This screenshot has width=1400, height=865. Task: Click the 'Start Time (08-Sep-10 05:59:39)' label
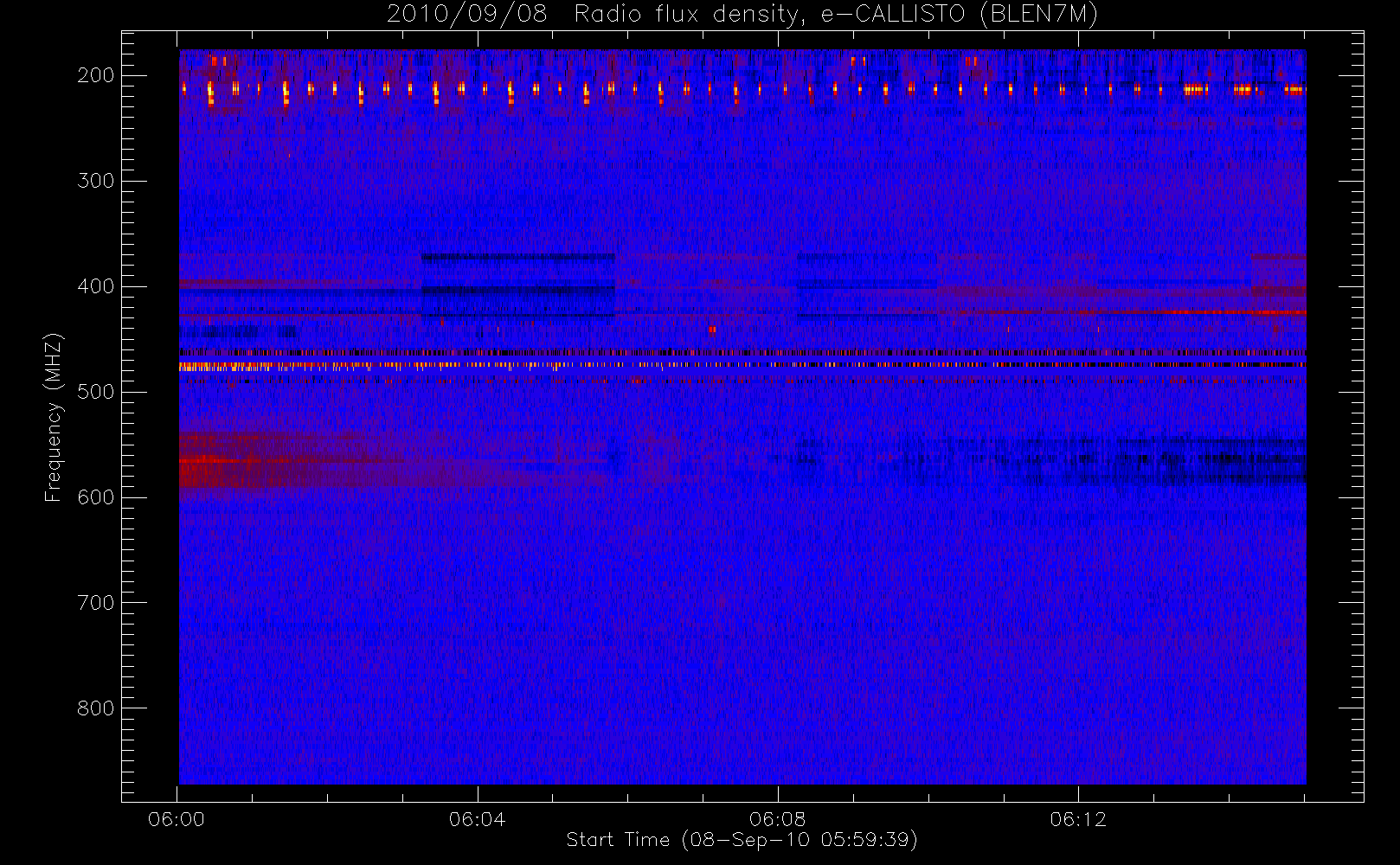(742, 840)
